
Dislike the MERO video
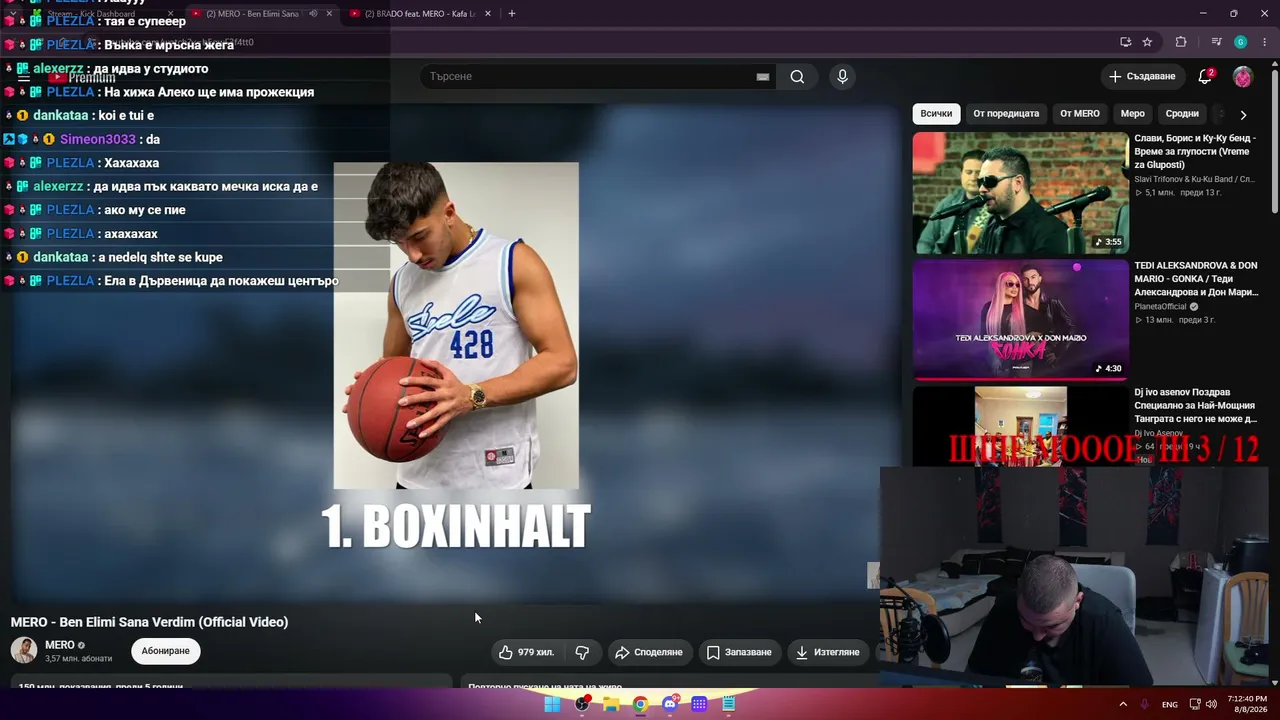click(582, 652)
